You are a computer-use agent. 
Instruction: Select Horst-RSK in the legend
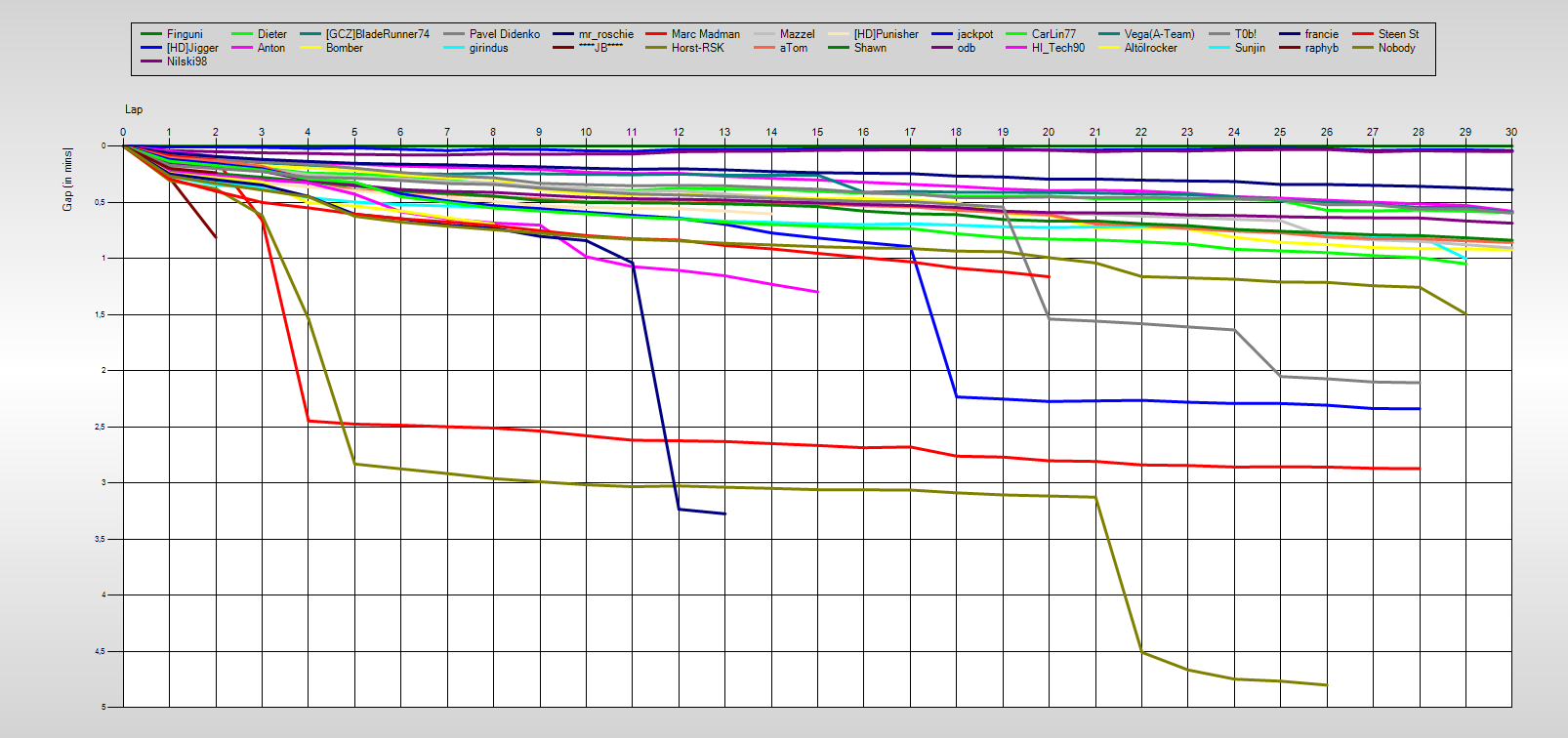[697, 48]
